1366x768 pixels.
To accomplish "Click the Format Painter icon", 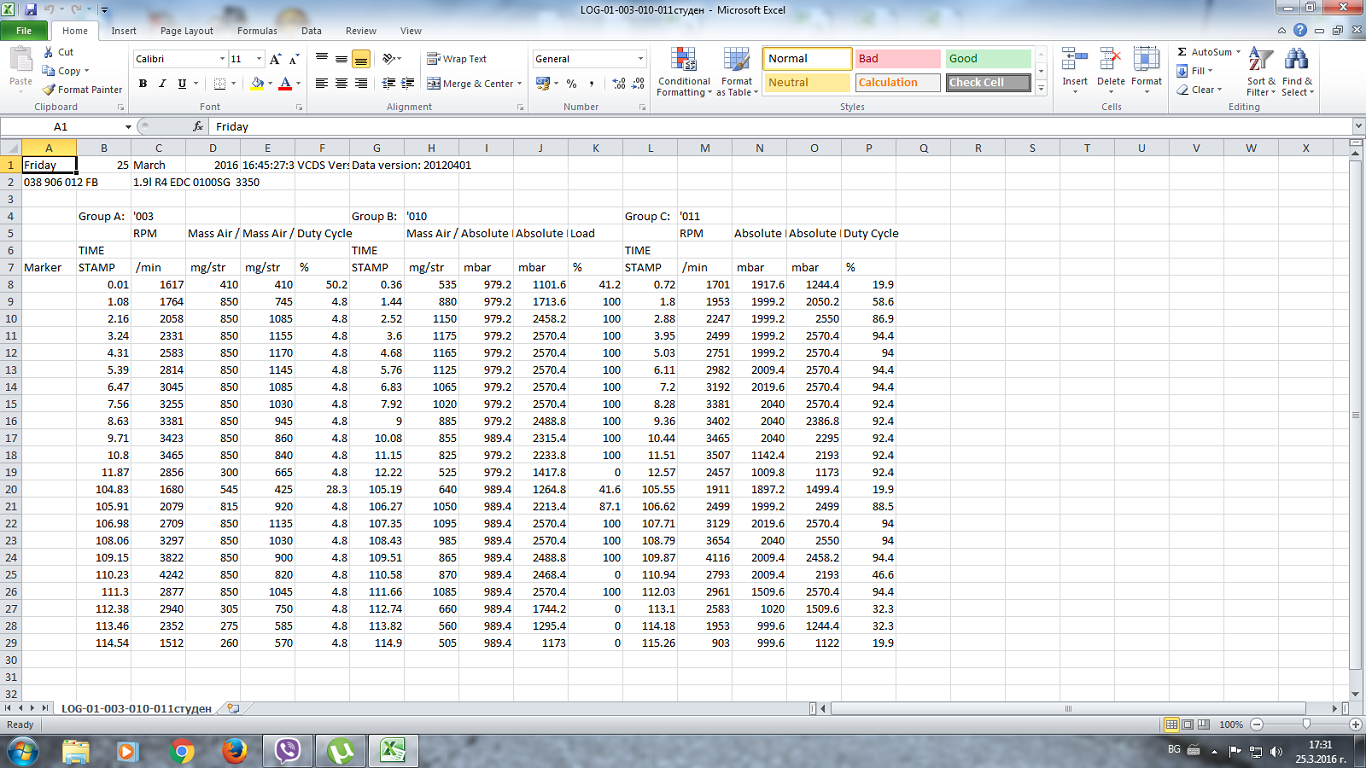I will [x=49, y=89].
